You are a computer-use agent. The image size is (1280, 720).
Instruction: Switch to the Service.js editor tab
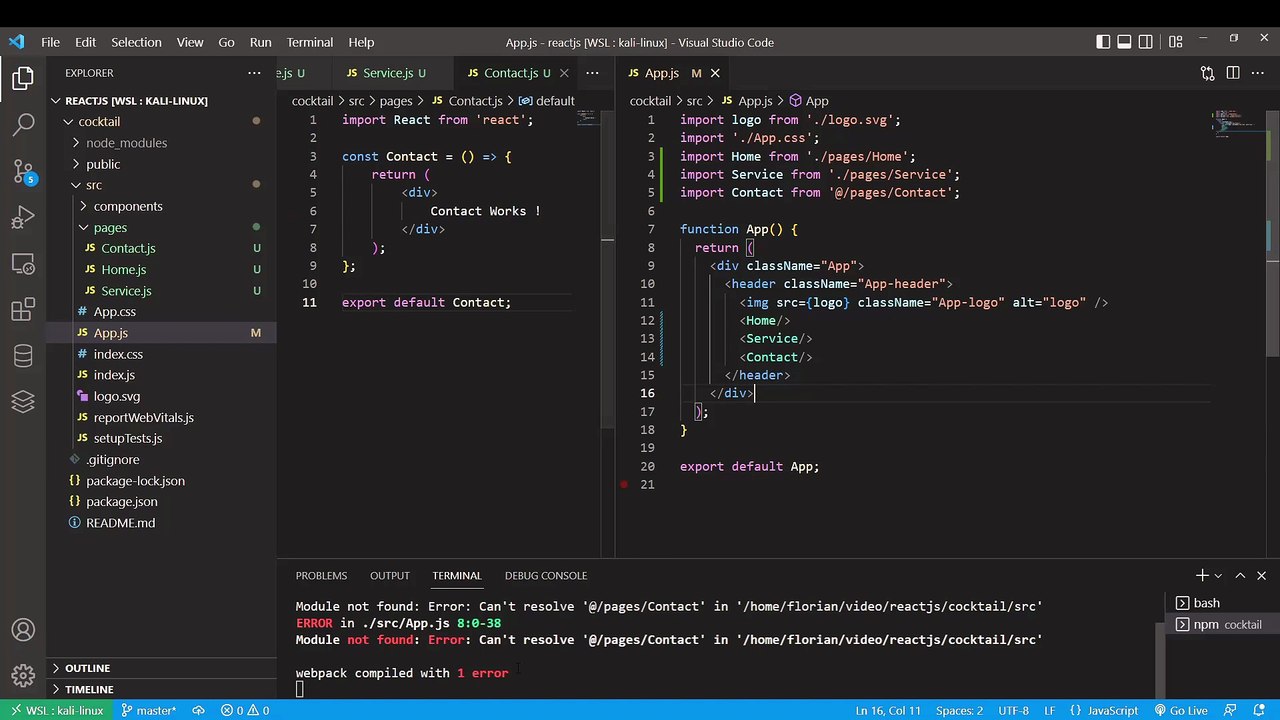(388, 73)
